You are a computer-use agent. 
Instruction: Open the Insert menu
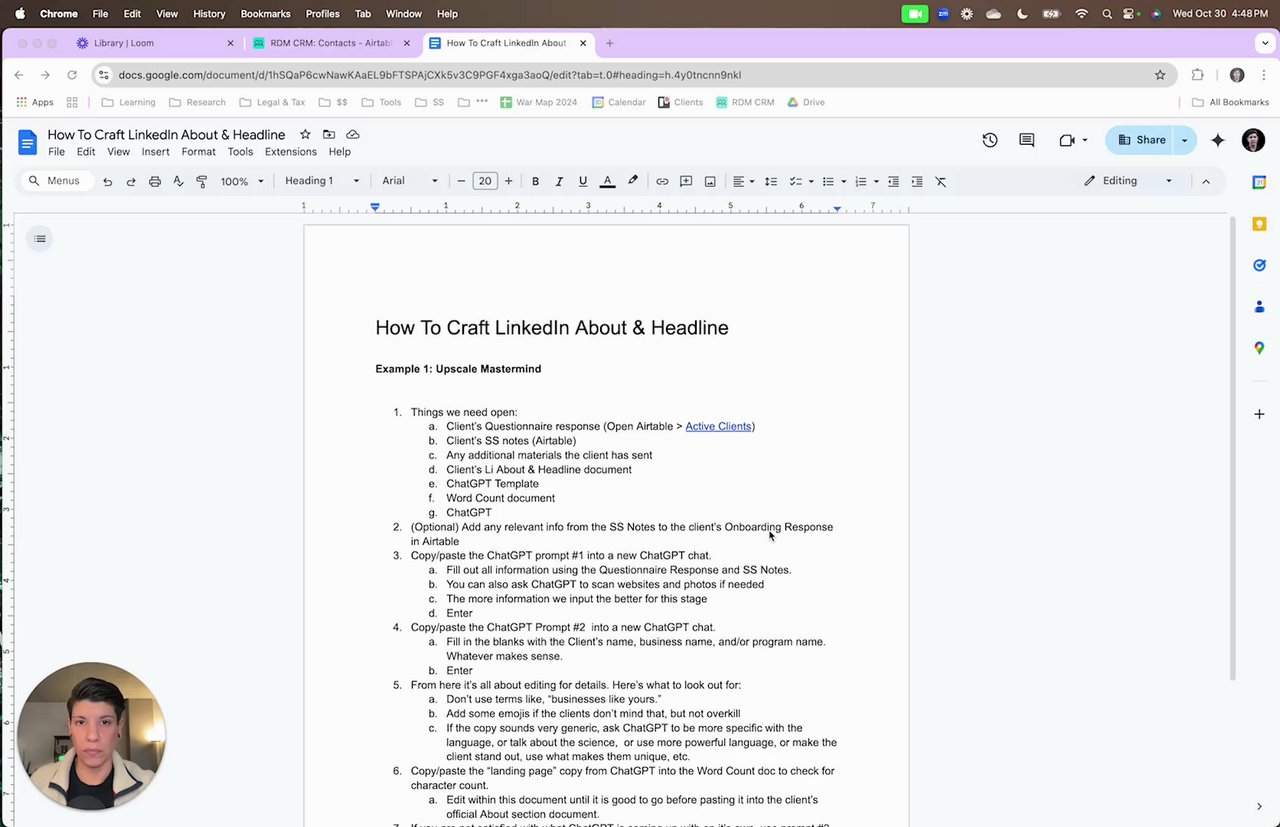155,152
